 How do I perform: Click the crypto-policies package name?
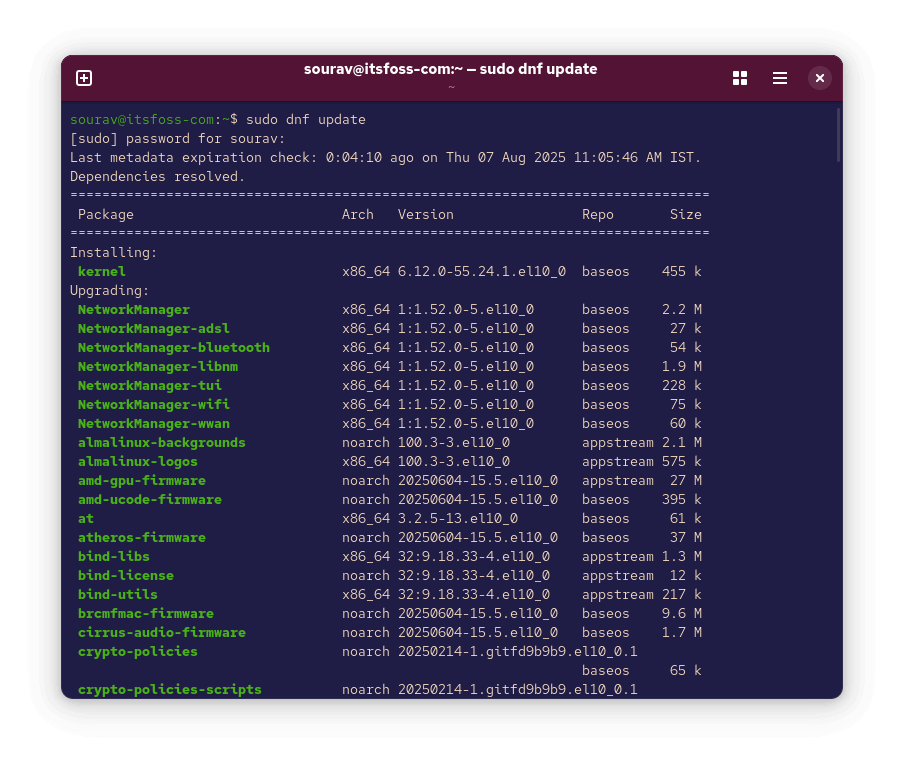(137, 651)
